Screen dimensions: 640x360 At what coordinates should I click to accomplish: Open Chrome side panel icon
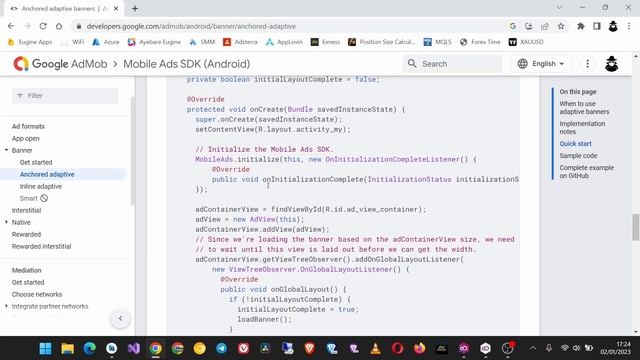[x=597, y=26]
